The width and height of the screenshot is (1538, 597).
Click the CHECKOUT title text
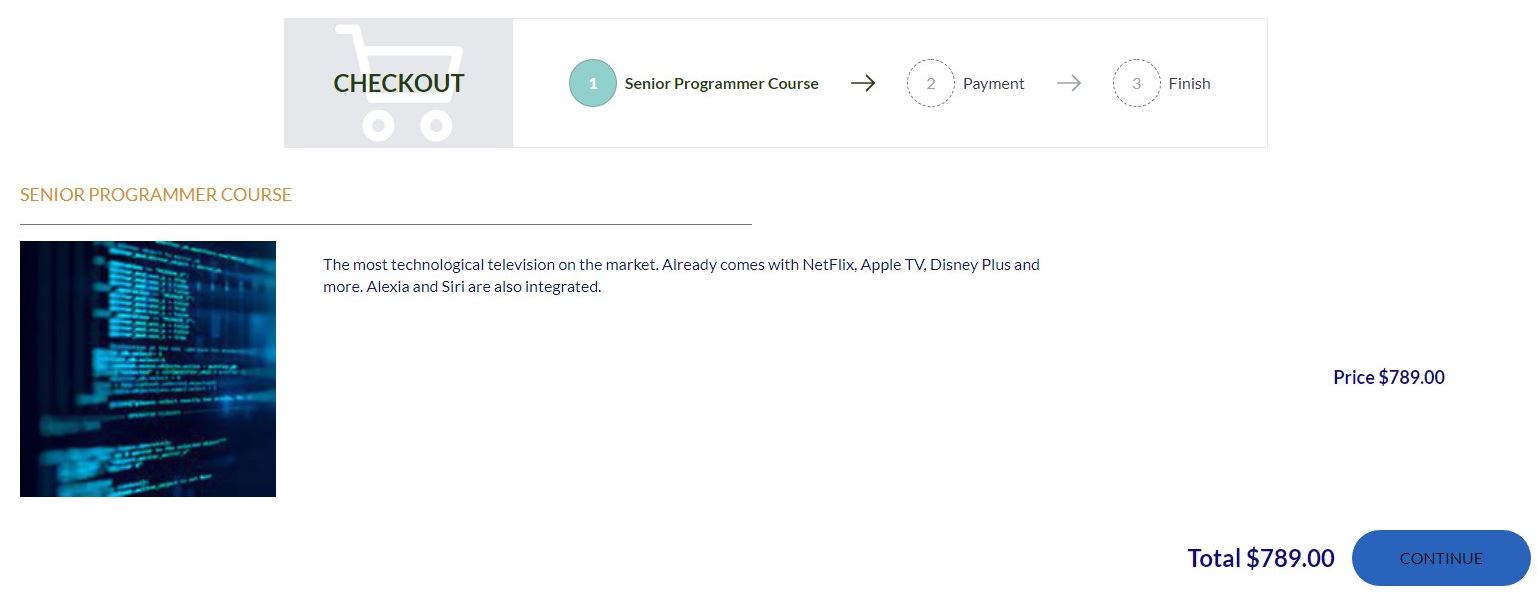[x=399, y=83]
